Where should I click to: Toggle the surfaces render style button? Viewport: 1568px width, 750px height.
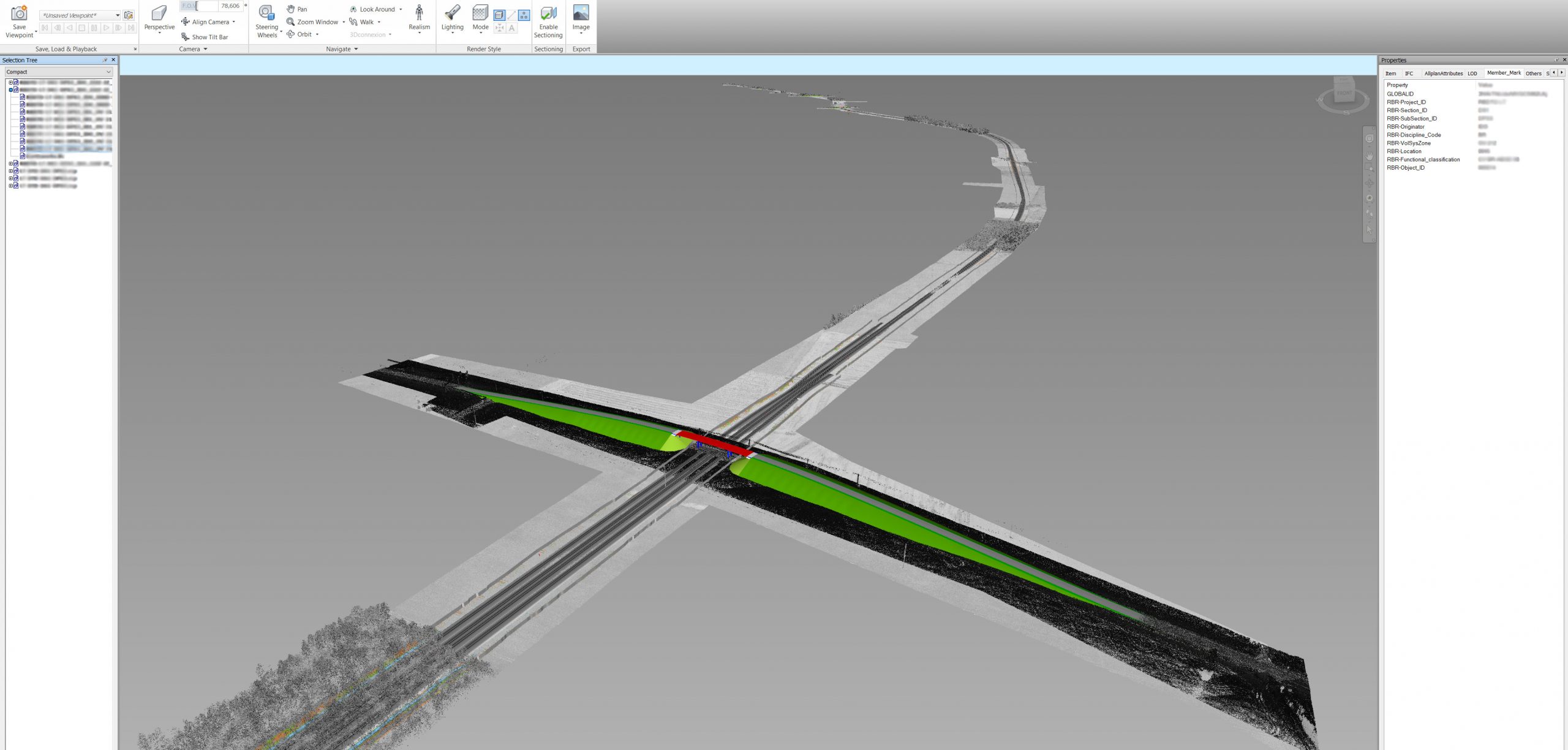[499, 15]
